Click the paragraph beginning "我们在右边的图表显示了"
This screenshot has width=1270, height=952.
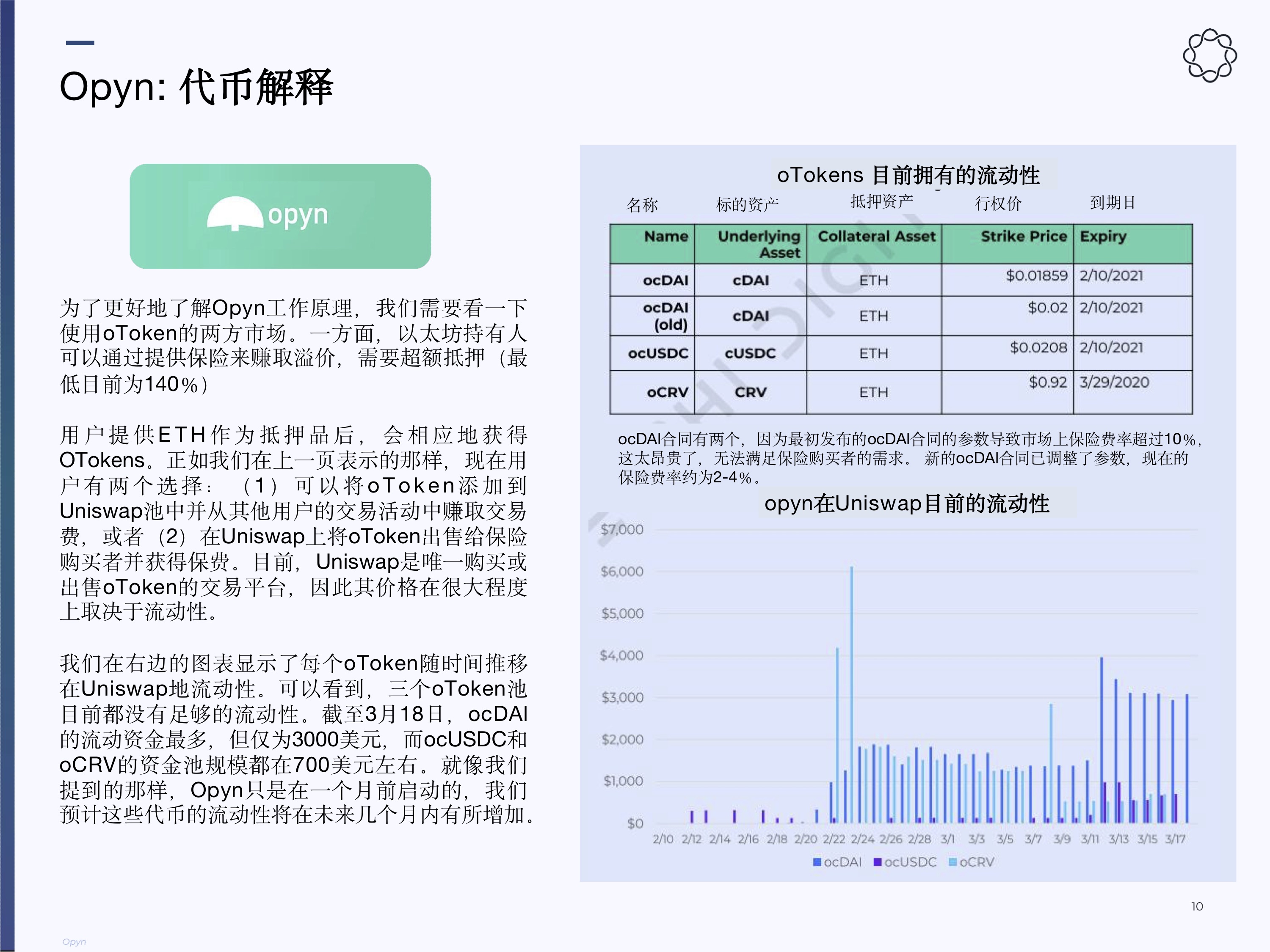(296, 739)
